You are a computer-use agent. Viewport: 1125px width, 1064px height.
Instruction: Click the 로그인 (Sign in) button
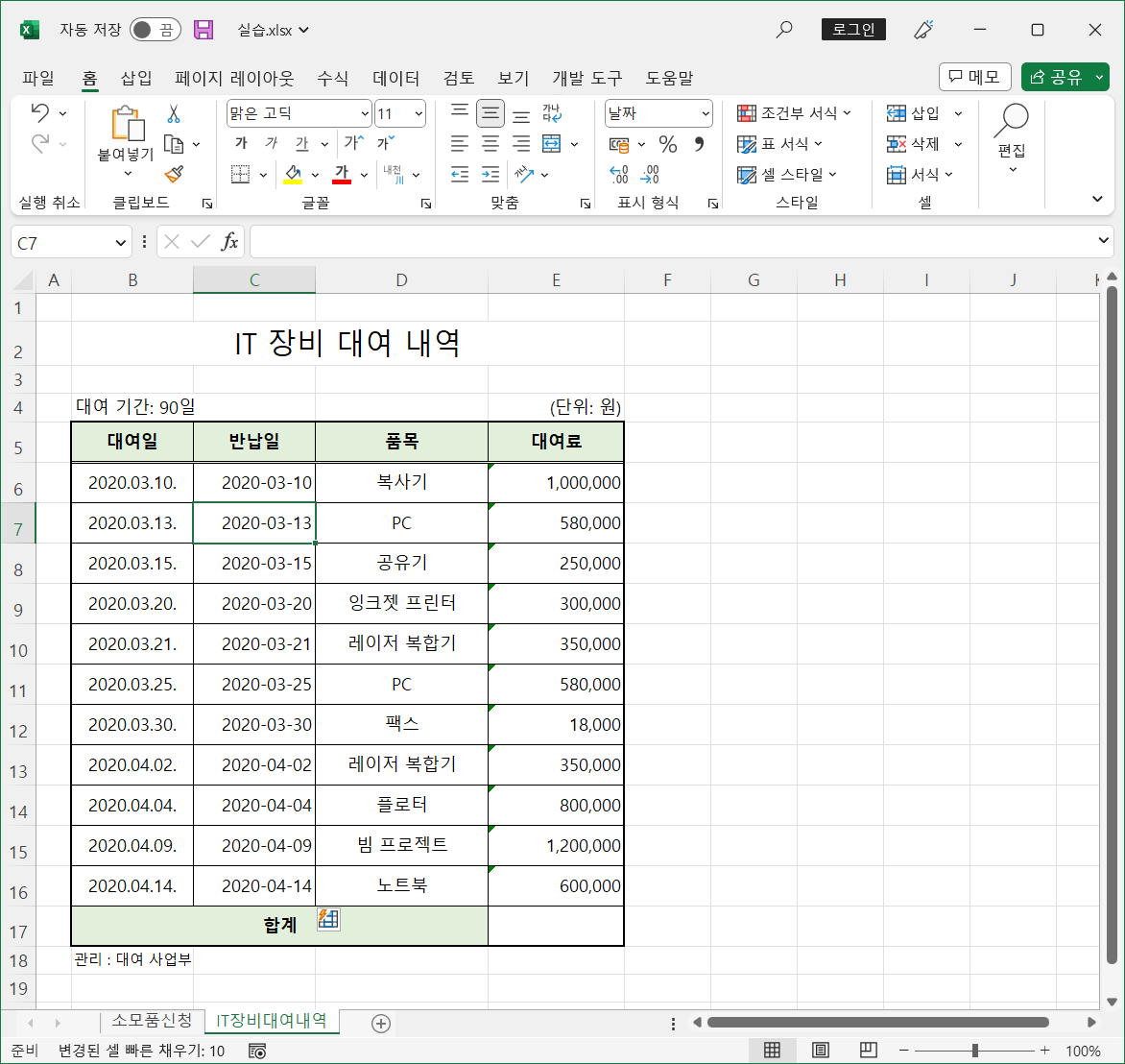[853, 30]
